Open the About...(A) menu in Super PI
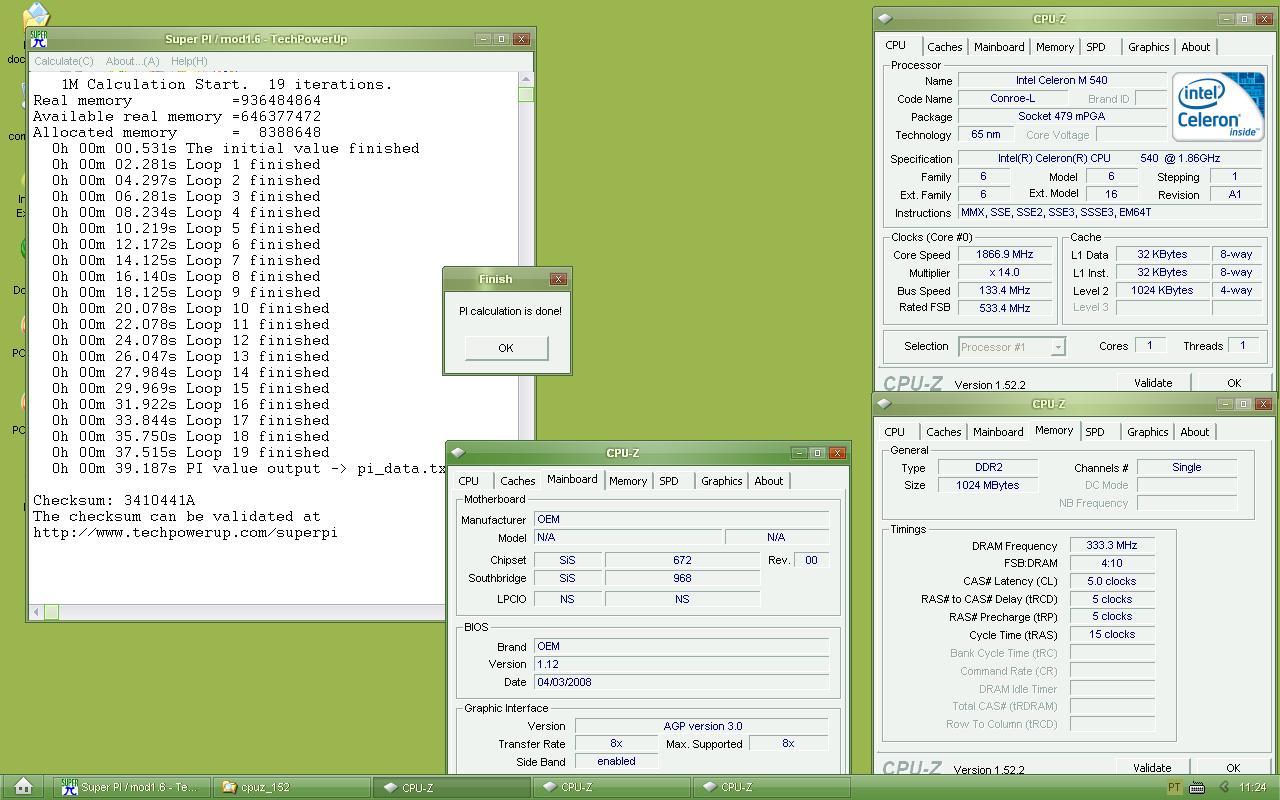The width and height of the screenshot is (1280, 800). pos(132,61)
